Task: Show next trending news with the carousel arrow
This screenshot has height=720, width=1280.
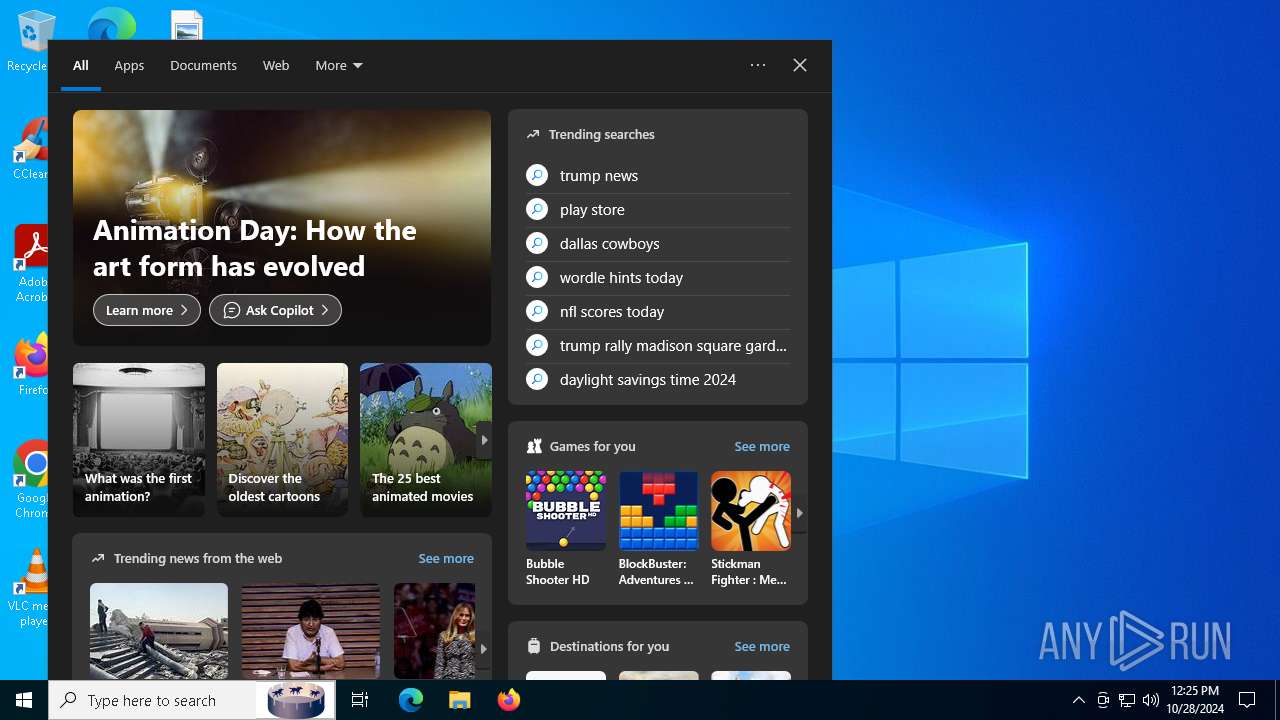Action: pyautogui.click(x=484, y=648)
